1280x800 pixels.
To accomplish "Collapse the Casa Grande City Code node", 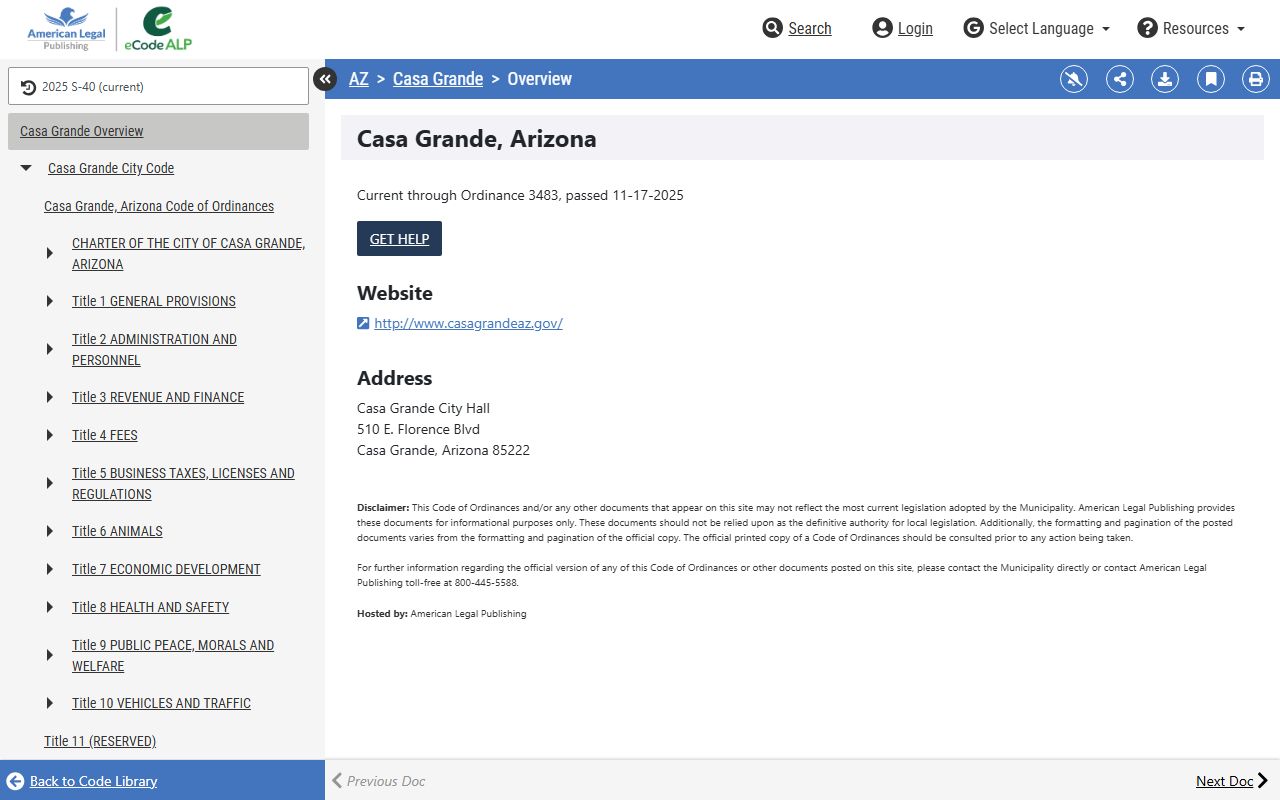I will pyautogui.click(x=26, y=168).
